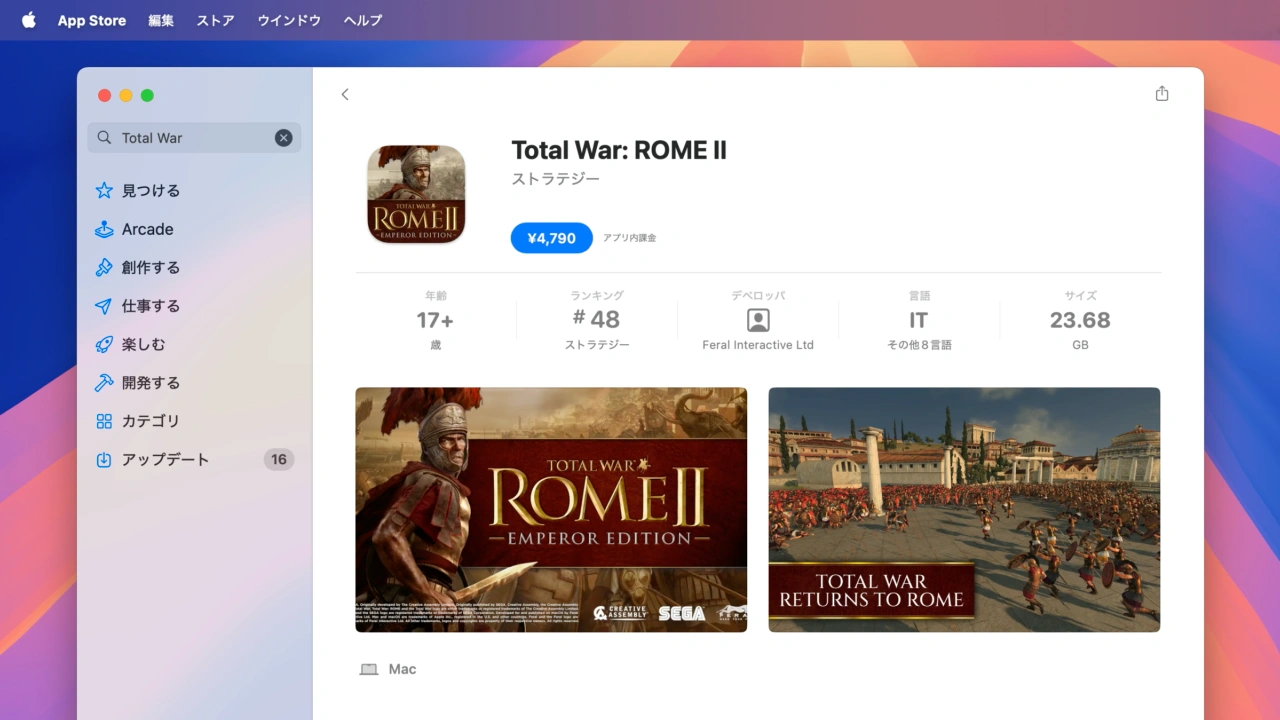The image size is (1280, 720).
Task: Open the Apple menu logo
Action: 28,20
